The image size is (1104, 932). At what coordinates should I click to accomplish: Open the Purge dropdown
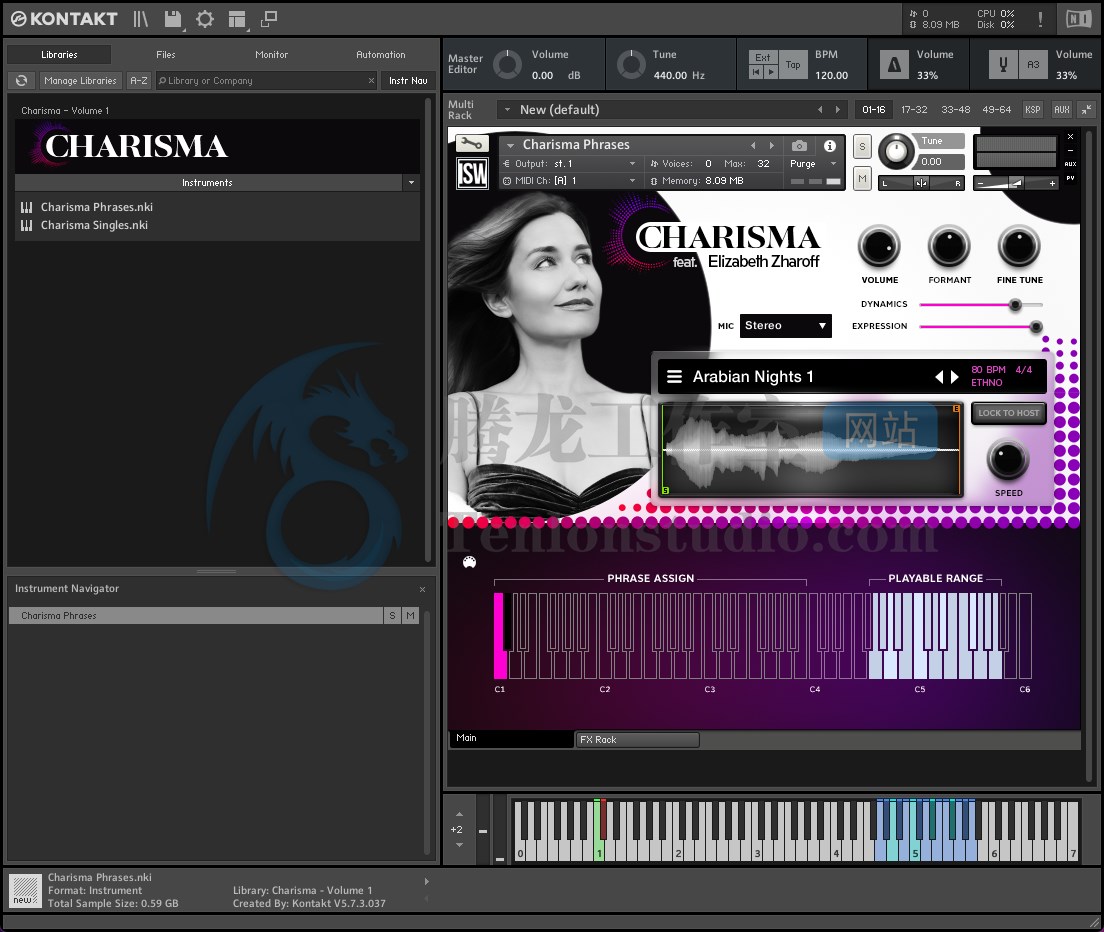point(813,164)
